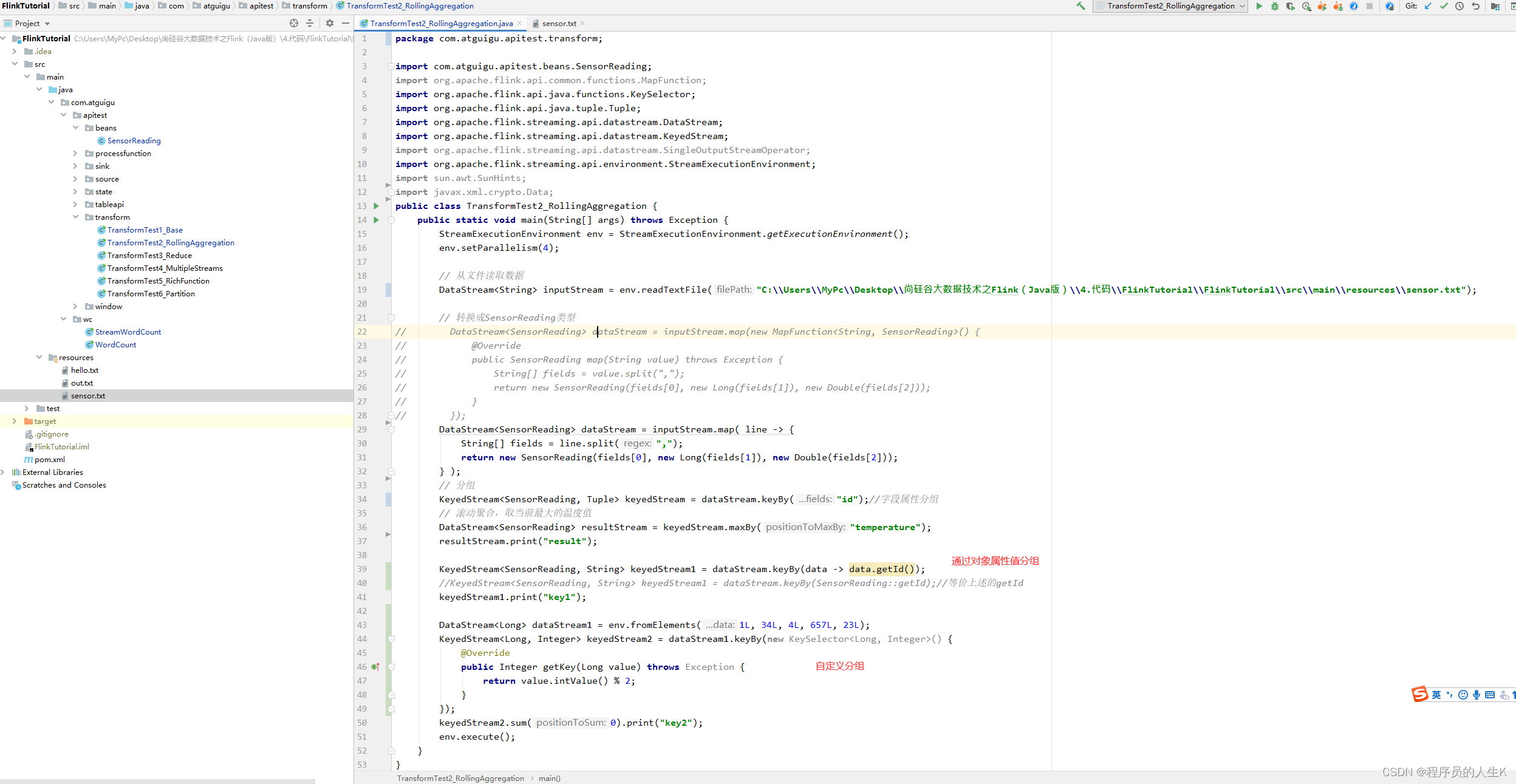Click Git rollback undo icon
The image size is (1516, 784).
[1475, 6]
